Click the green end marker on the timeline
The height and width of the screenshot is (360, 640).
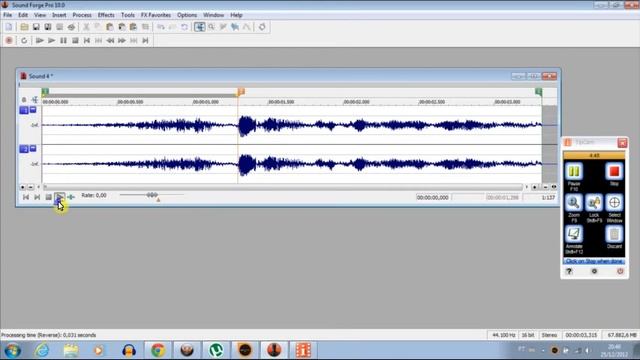pyautogui.click(x=539, y=92)
